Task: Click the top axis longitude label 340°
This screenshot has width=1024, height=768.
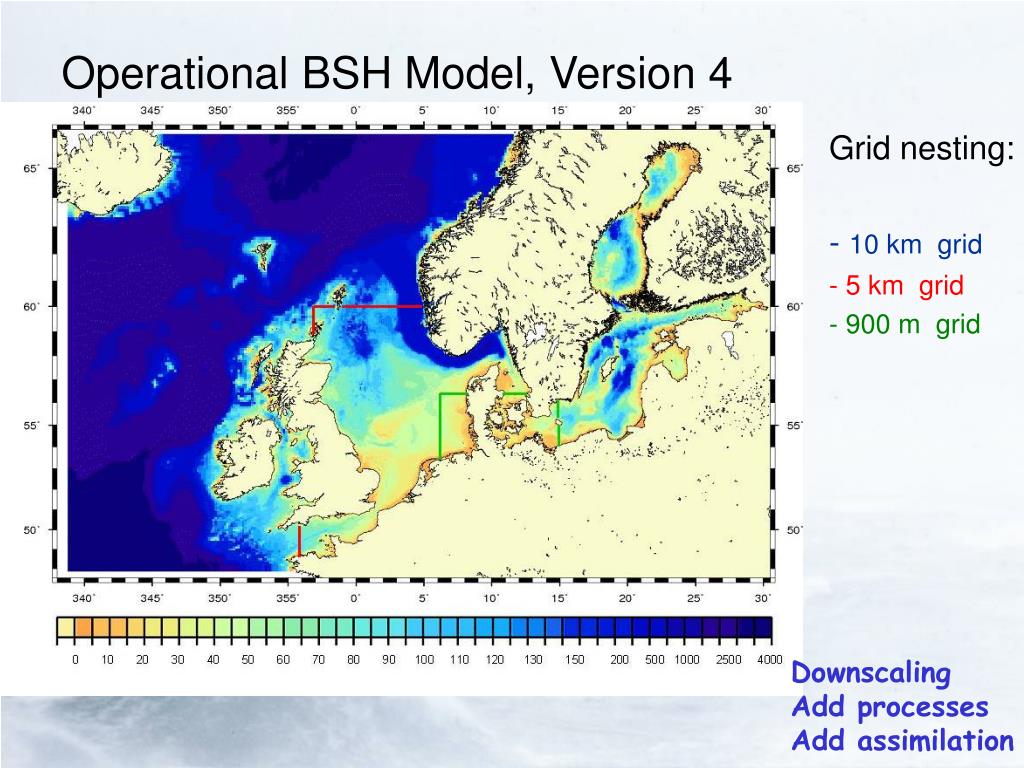Action: click(83, 110)
